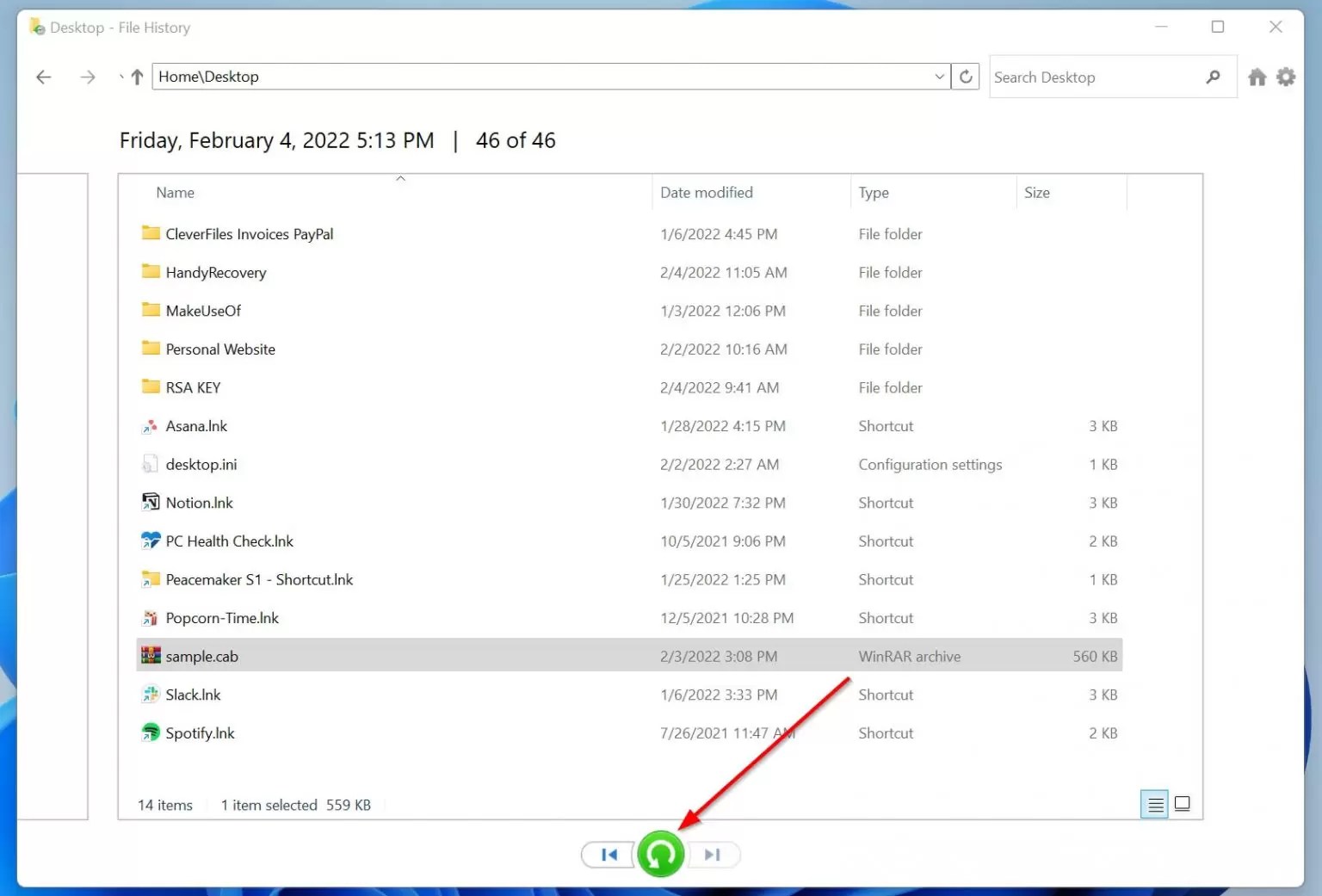Click the WinRAR icon beside sample.cab
Screen dimensions: 1322x896
151,655
